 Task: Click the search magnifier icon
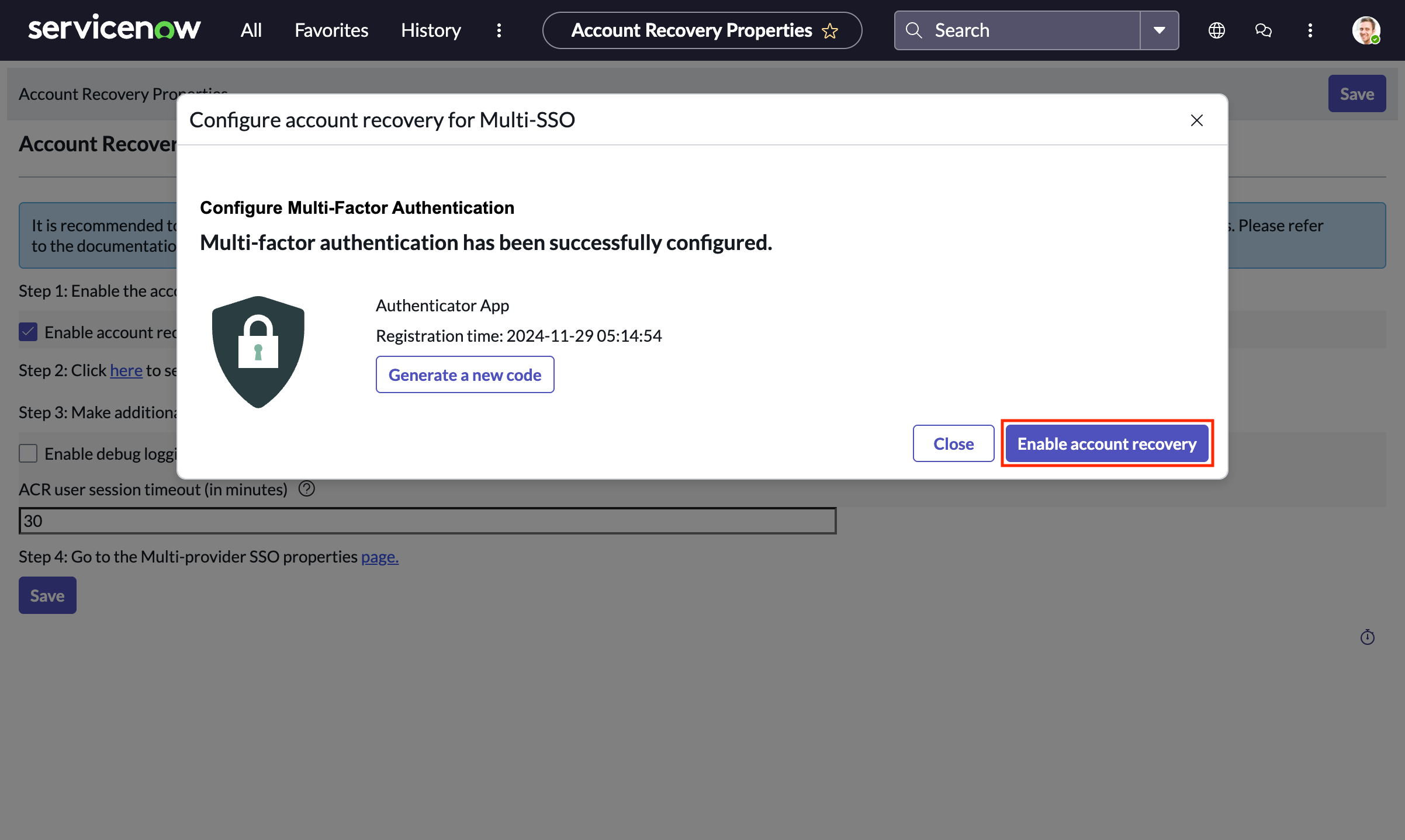[913, 30]
